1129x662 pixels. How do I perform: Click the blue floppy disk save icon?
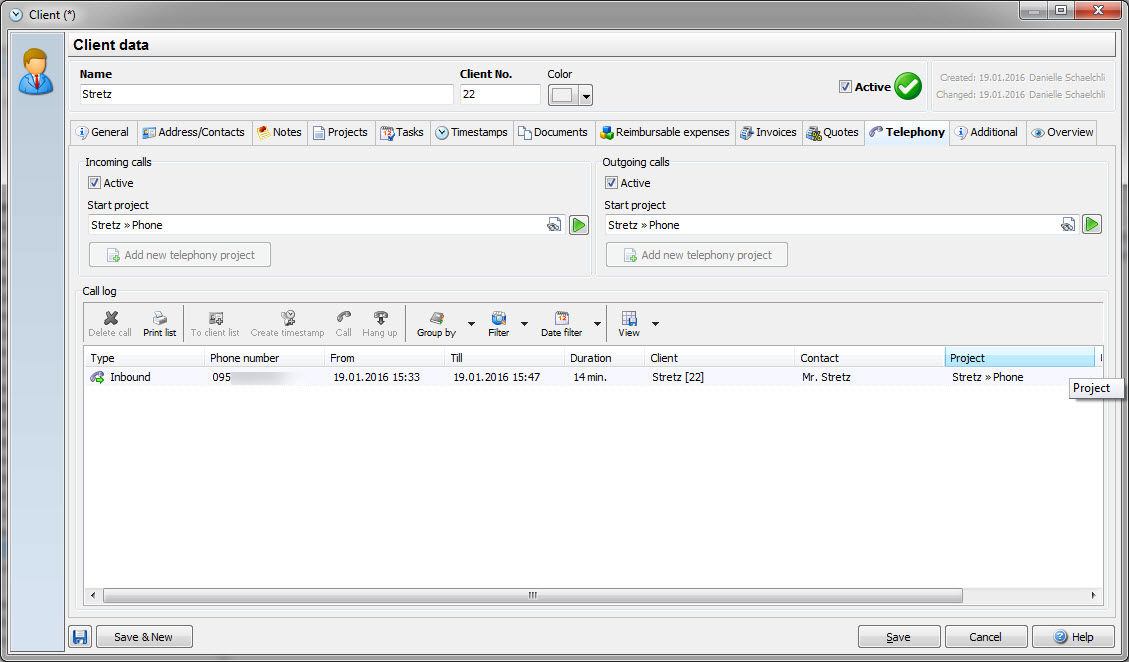point(81,637)
